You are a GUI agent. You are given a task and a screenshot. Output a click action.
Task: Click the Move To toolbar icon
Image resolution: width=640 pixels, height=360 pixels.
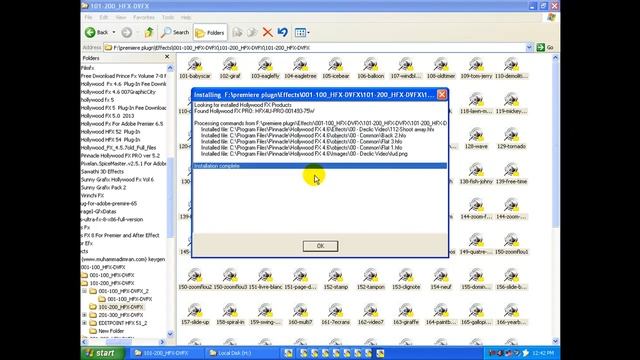coord(237,32)
